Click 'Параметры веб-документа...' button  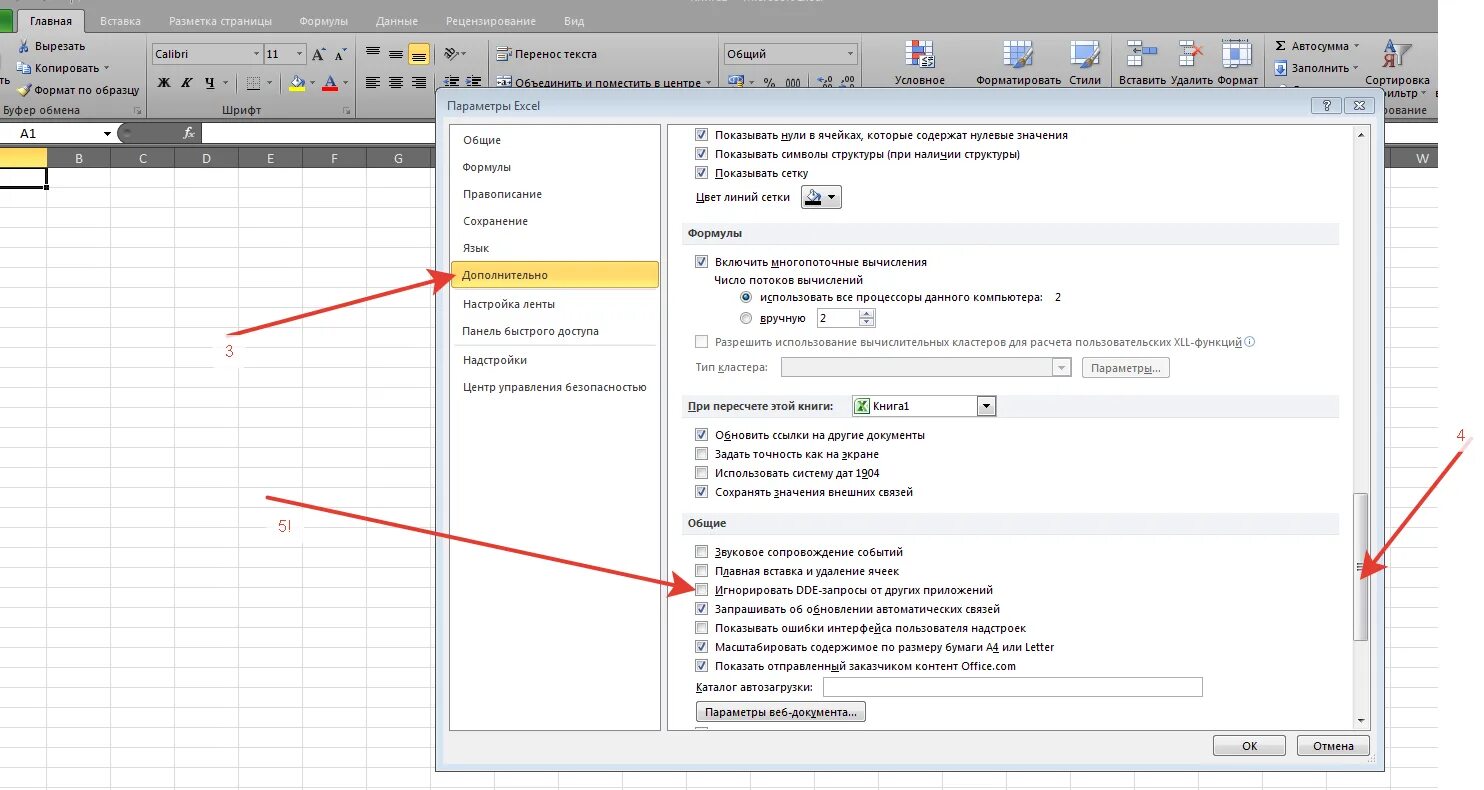click(x=781, y=712)
